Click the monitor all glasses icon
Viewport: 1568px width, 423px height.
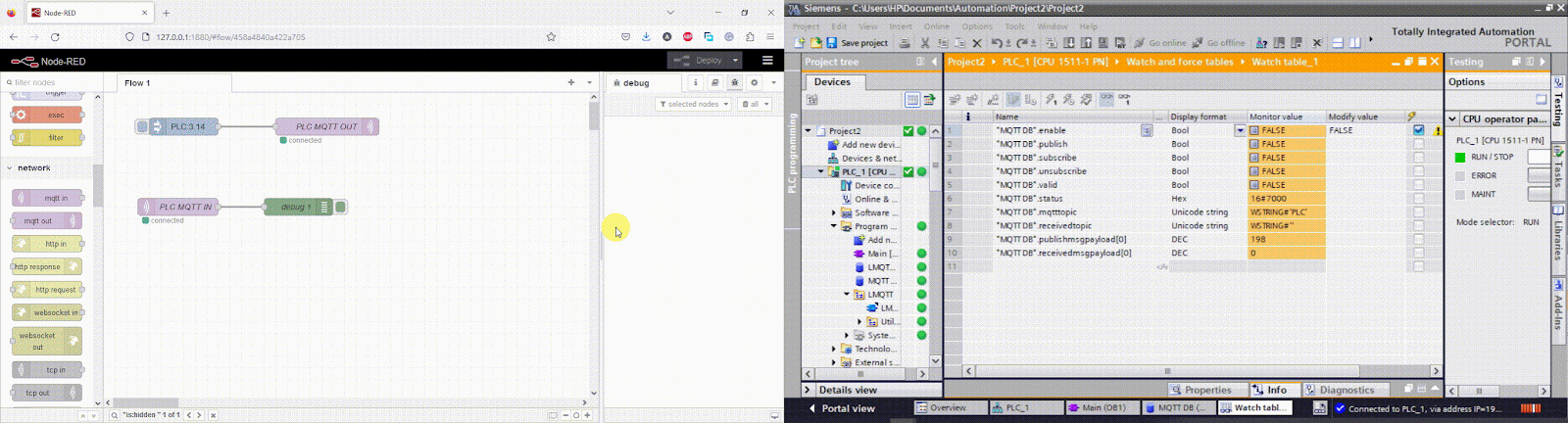[1106, 99]
